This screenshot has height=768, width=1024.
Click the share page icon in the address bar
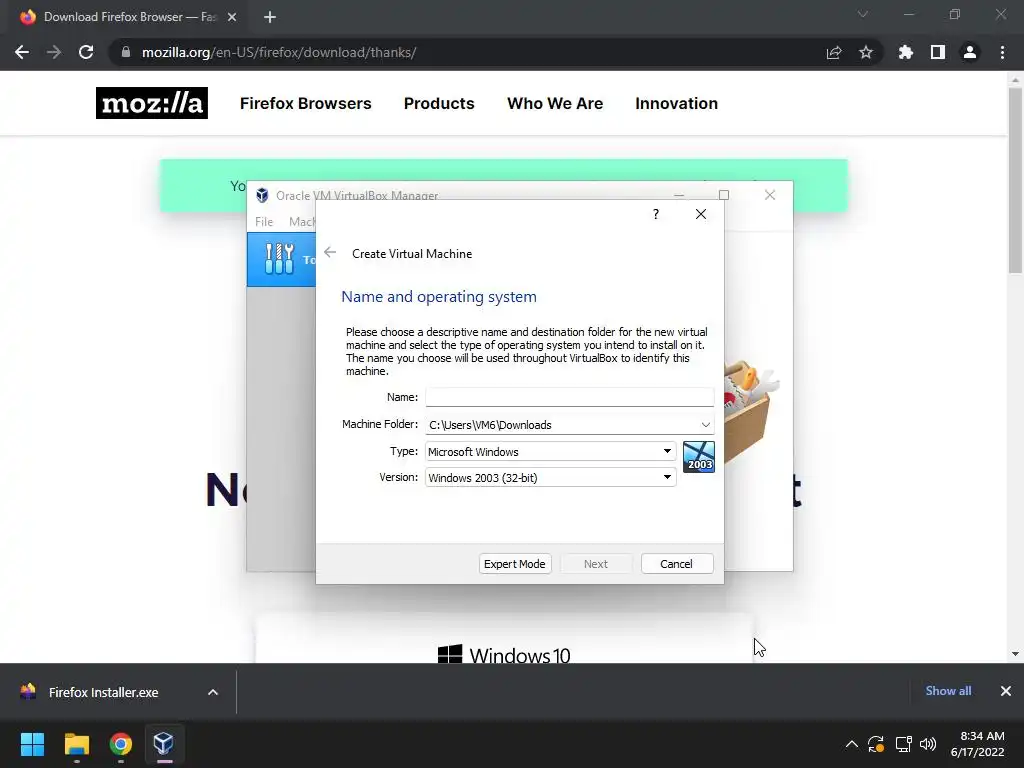coord(833,52)
